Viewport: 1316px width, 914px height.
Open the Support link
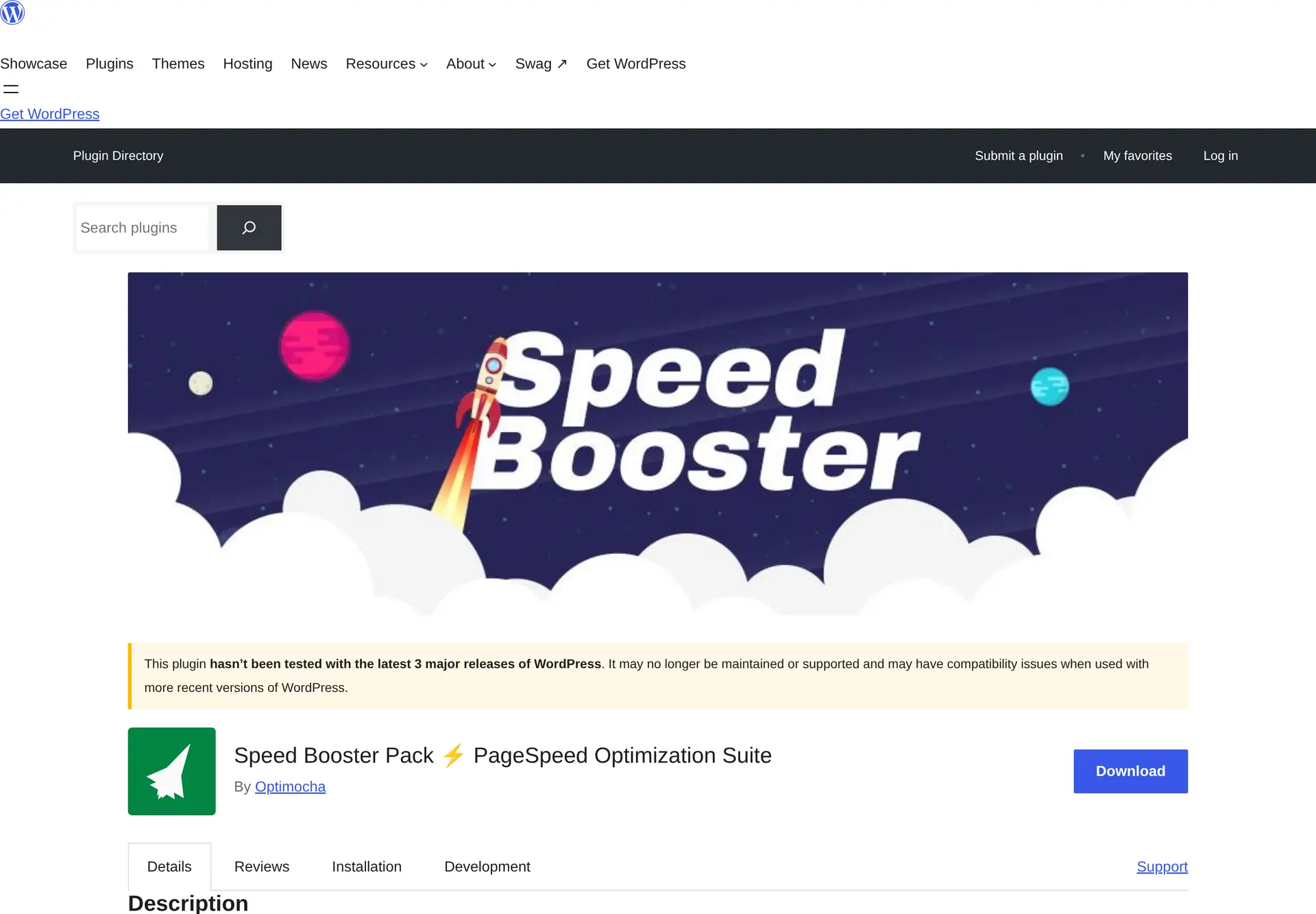1162,867
